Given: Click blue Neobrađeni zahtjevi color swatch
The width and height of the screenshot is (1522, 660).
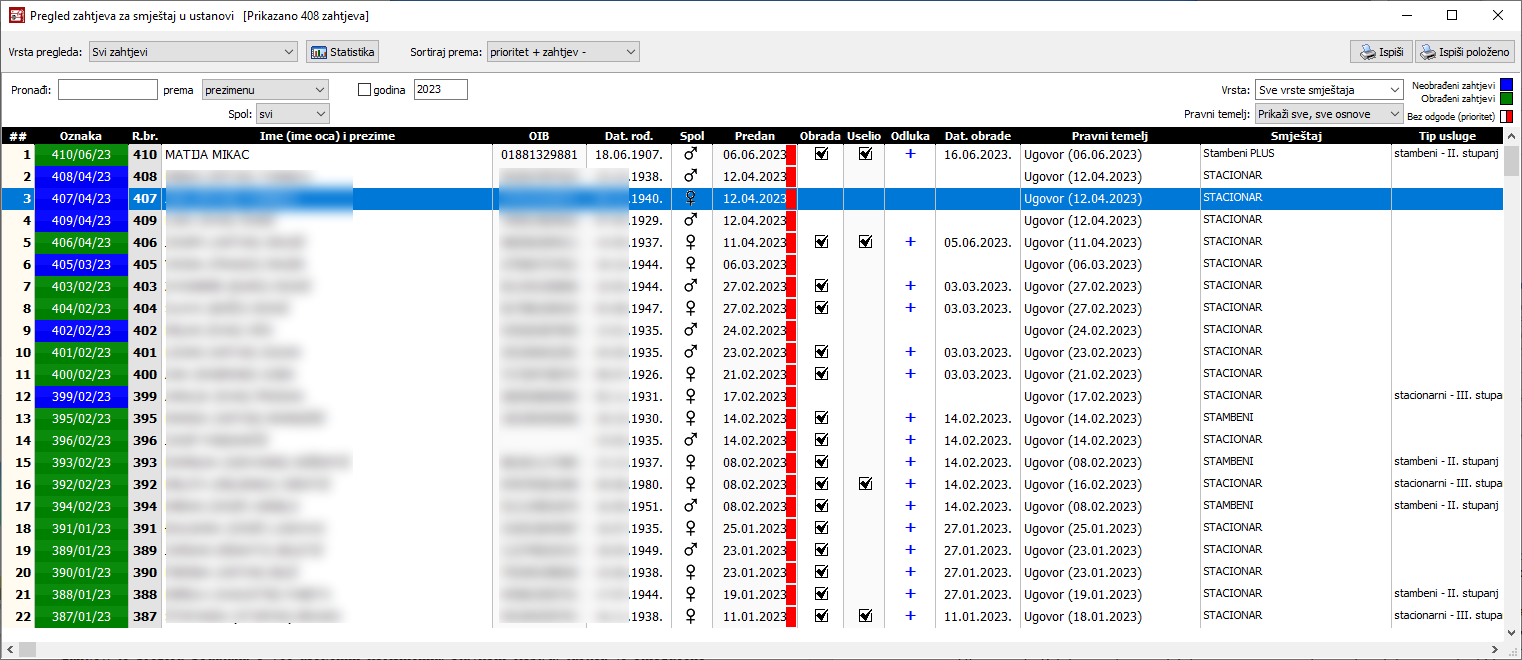Looking at the screenshot, I should coord(1506,85).
